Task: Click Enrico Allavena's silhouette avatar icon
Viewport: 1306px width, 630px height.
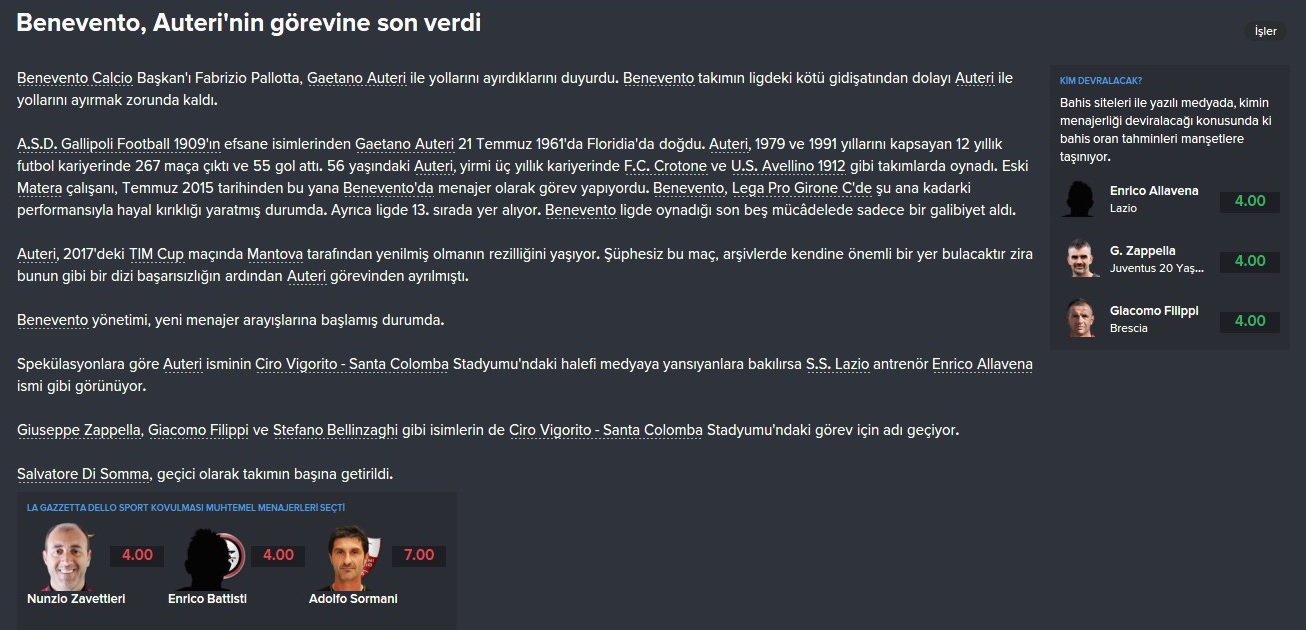Action: coord(1082,199)
